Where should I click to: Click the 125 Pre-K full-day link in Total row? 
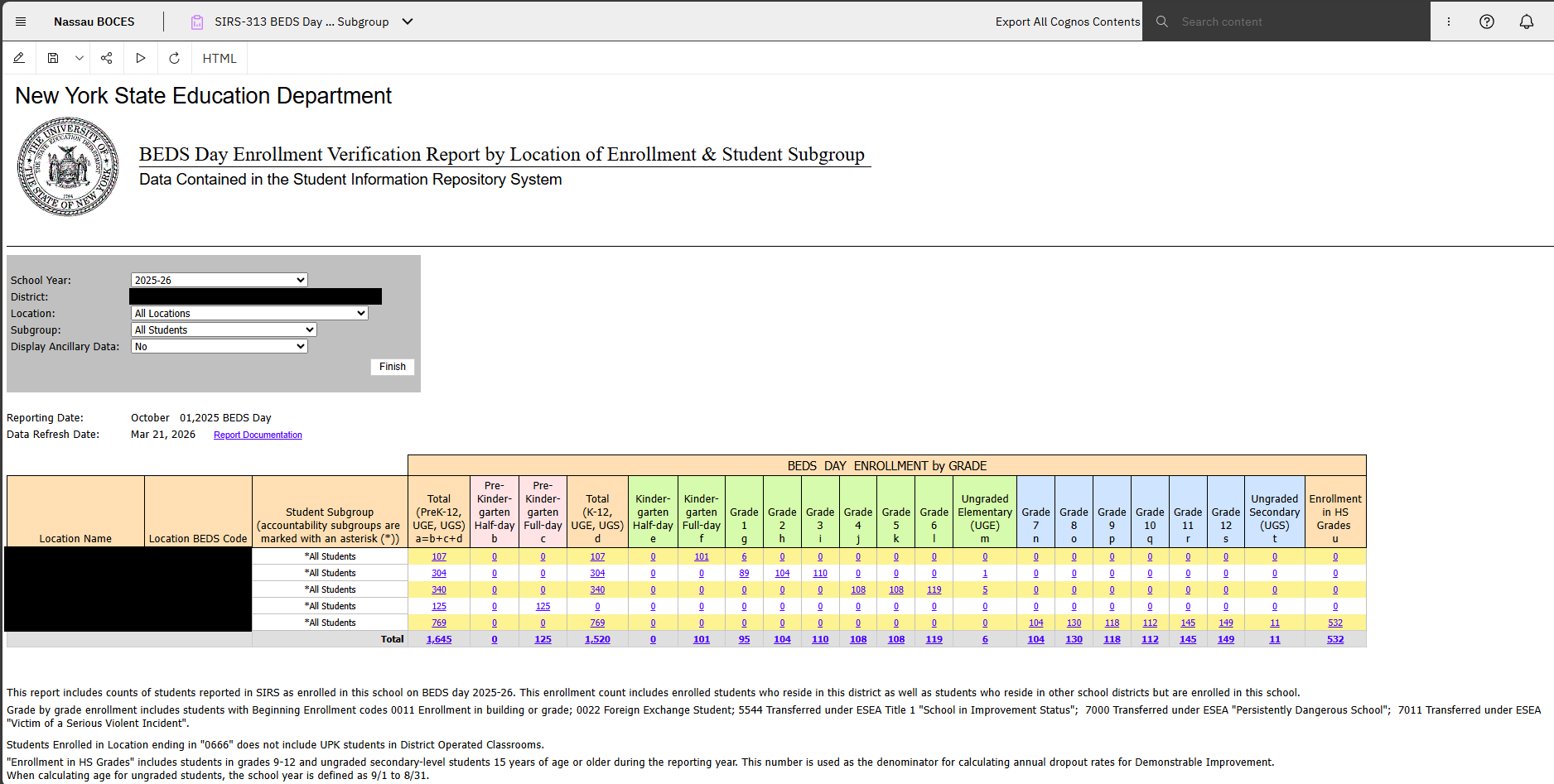tap(543, 639)
